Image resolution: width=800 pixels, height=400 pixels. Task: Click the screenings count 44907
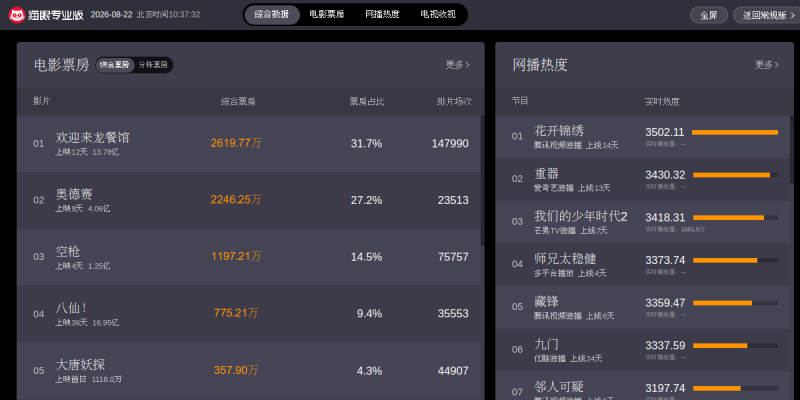(453, 371)
